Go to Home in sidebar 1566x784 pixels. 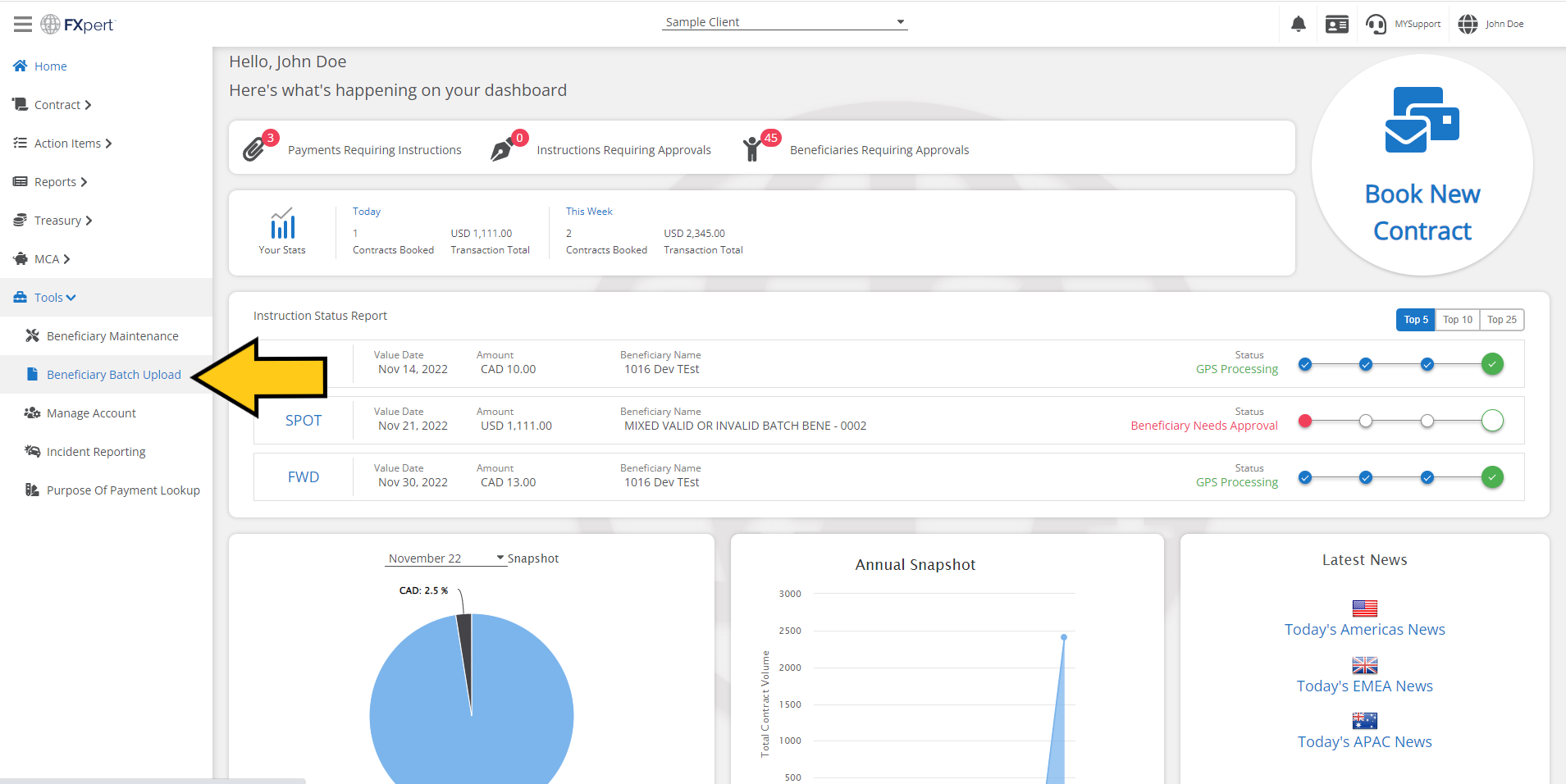coord(51,66)
